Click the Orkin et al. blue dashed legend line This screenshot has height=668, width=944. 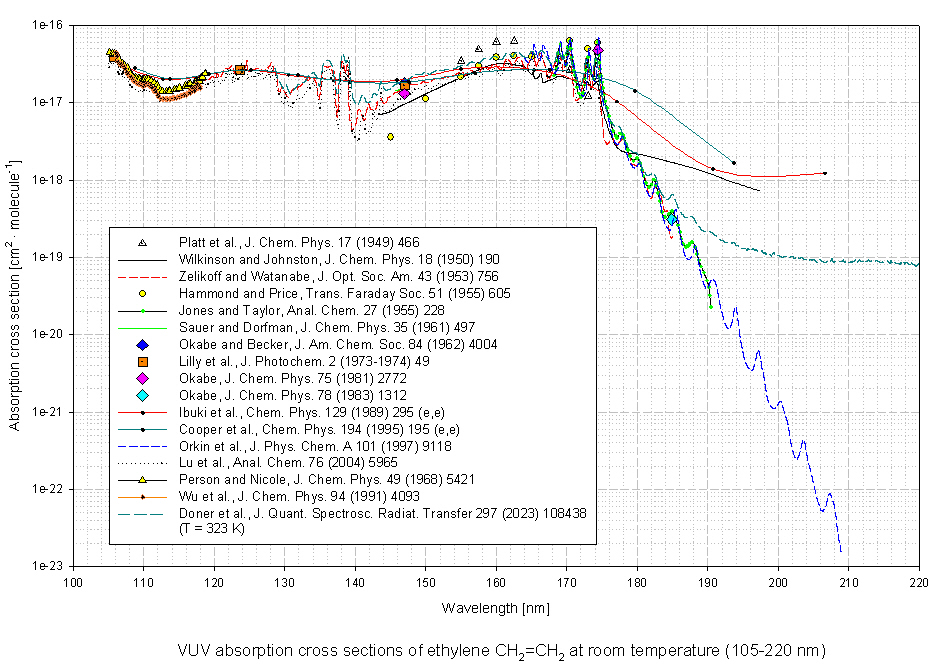point(142,445)
